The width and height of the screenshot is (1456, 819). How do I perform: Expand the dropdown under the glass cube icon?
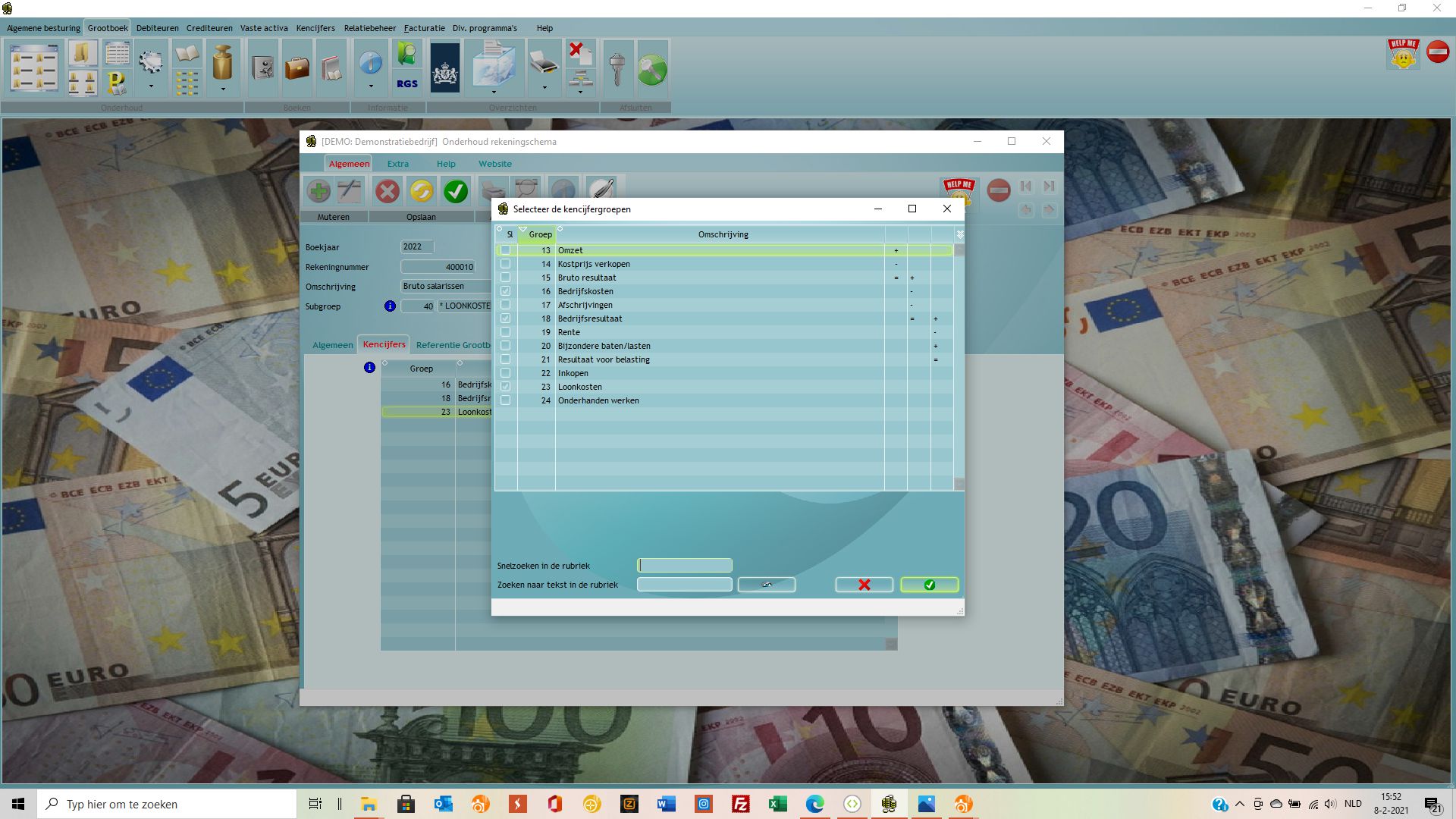point(494,93)
